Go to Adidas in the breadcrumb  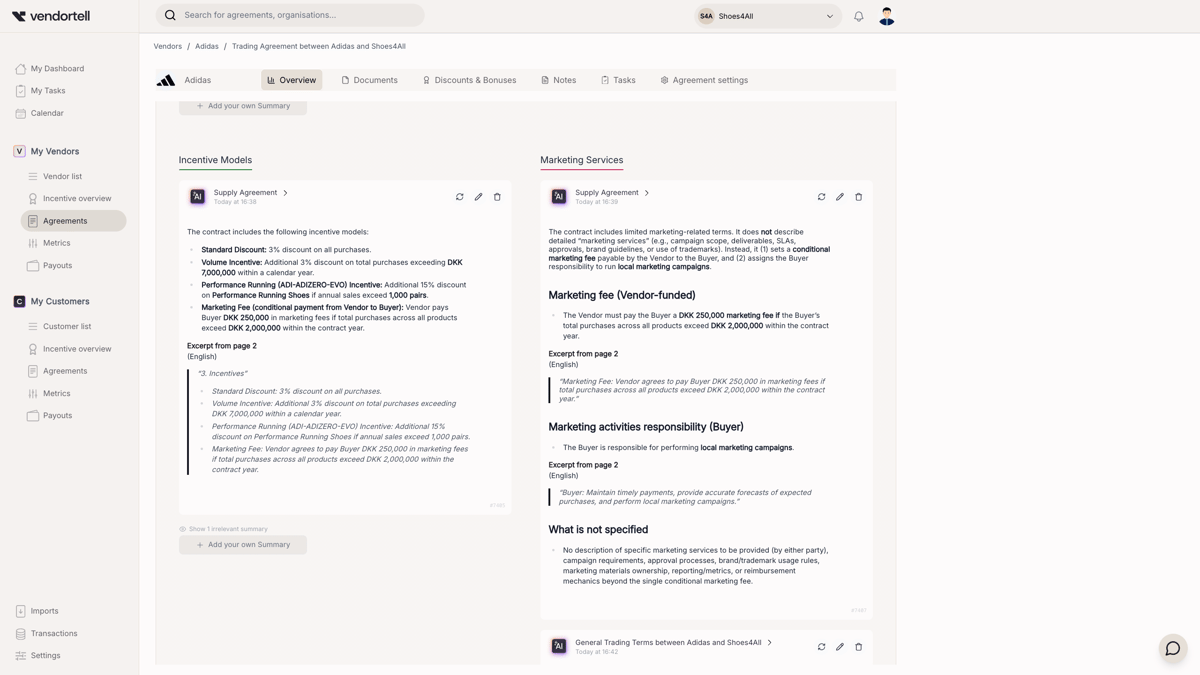[x=207, y=46]
